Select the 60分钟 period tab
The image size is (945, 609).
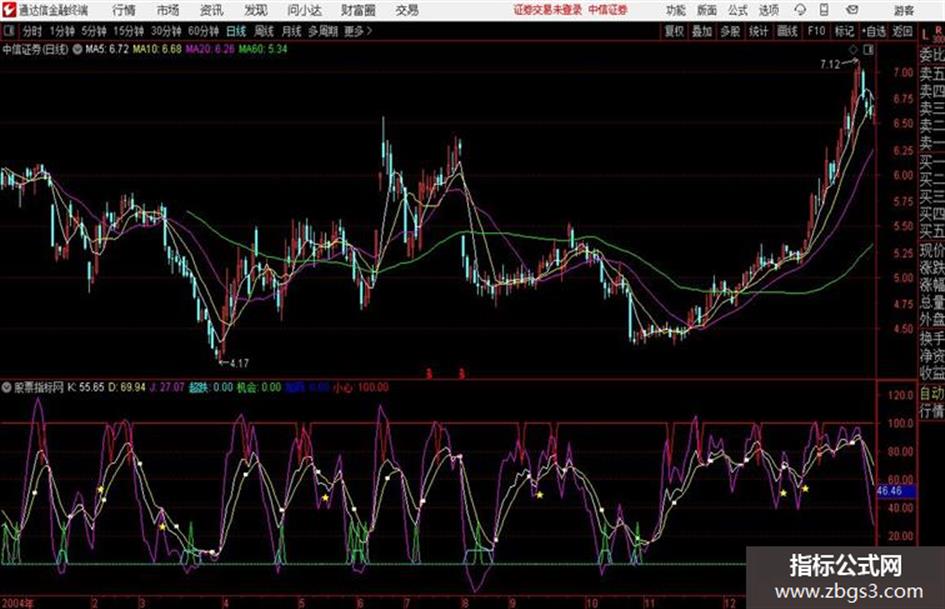[204, 31]
